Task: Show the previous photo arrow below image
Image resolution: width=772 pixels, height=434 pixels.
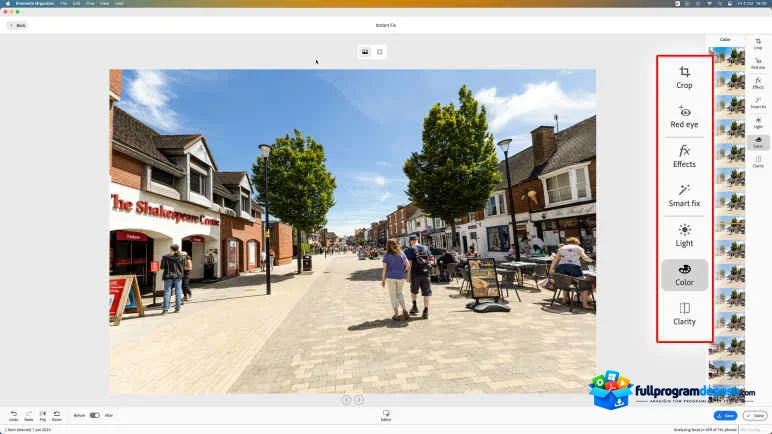Action: [347, 400]
